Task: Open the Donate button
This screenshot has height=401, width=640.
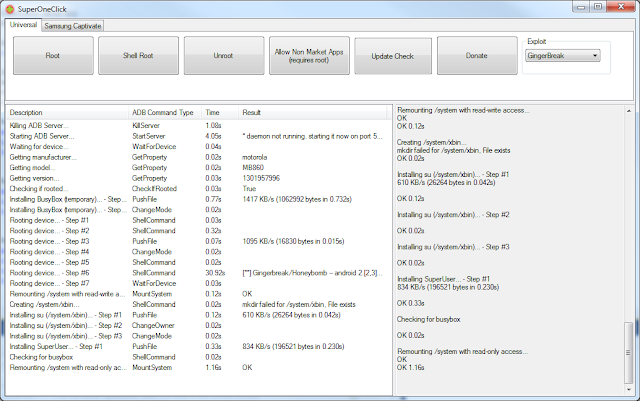Action: coord(477,56)
